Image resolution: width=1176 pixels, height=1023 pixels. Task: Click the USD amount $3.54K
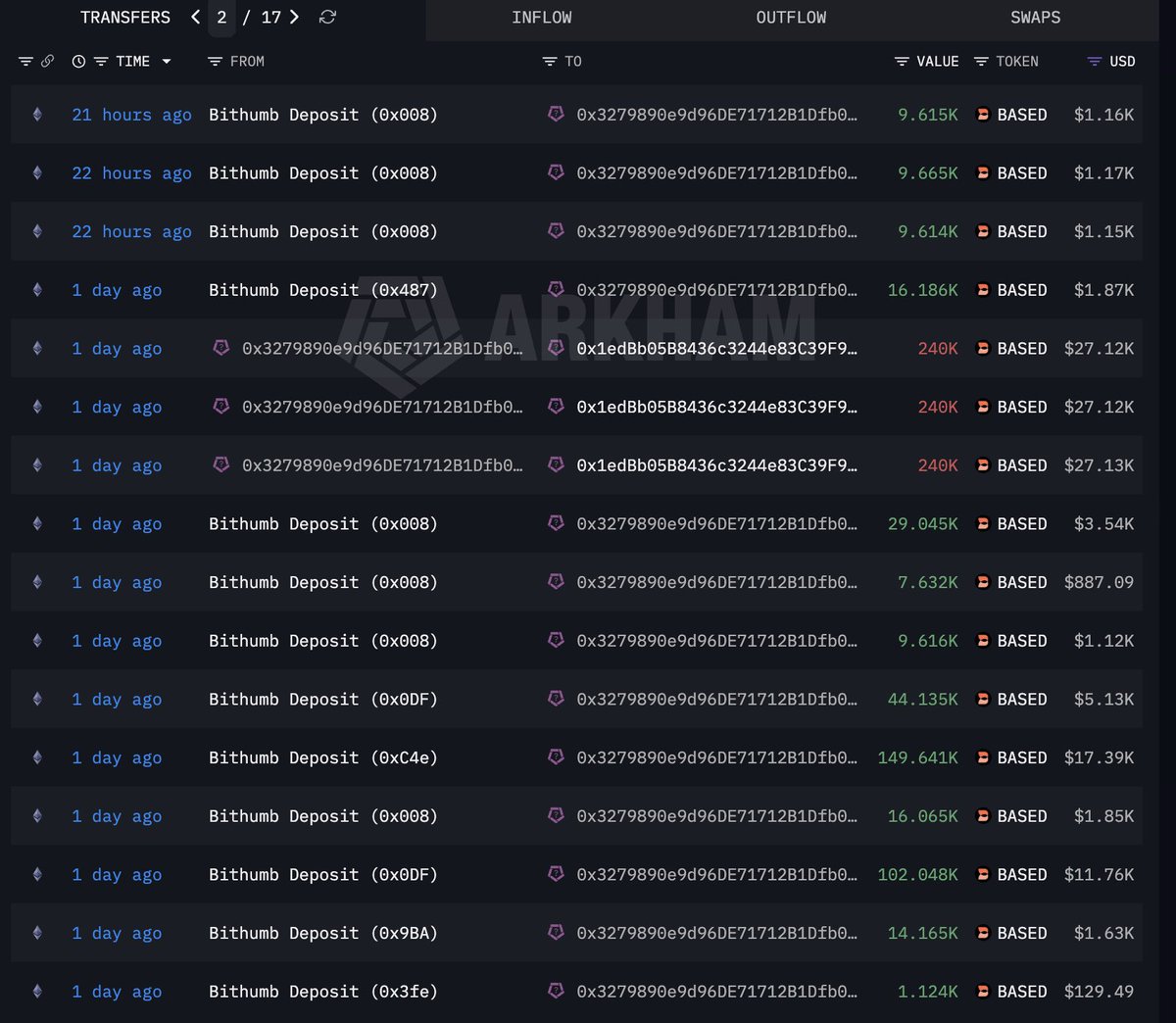coord(1104,524)
